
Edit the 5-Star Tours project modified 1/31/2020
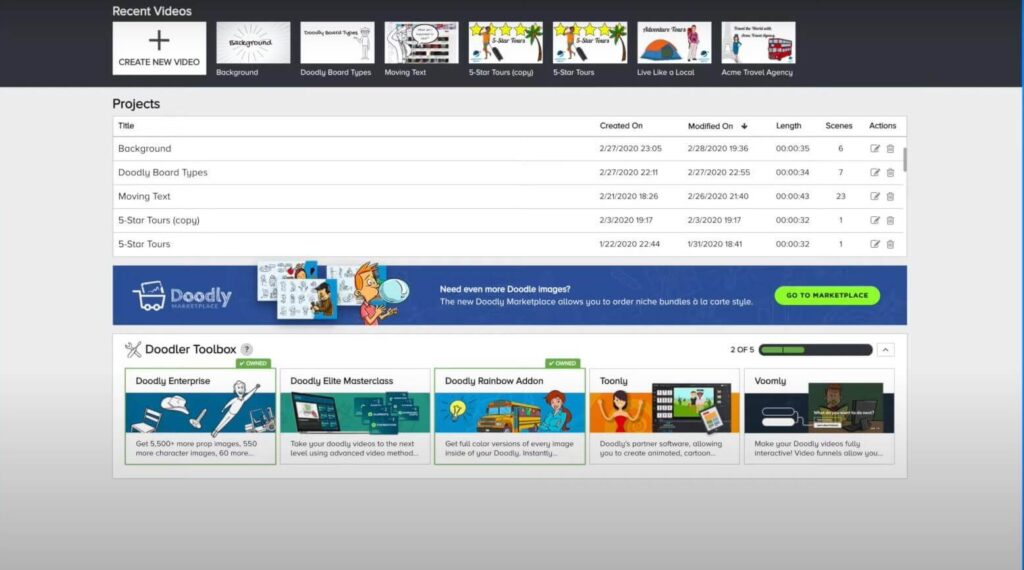coord(874,244)
